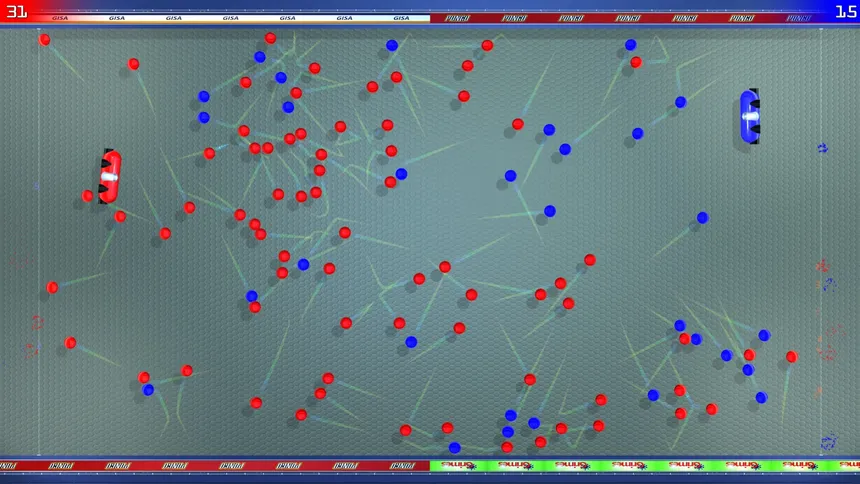Click the blue capsule paddle

pos(750,116)
